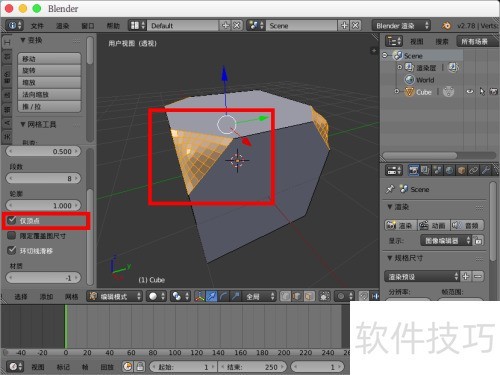Open the viewport shading sphere selector
The height and width of the screenshot is (375, 500).
(156, 296)
